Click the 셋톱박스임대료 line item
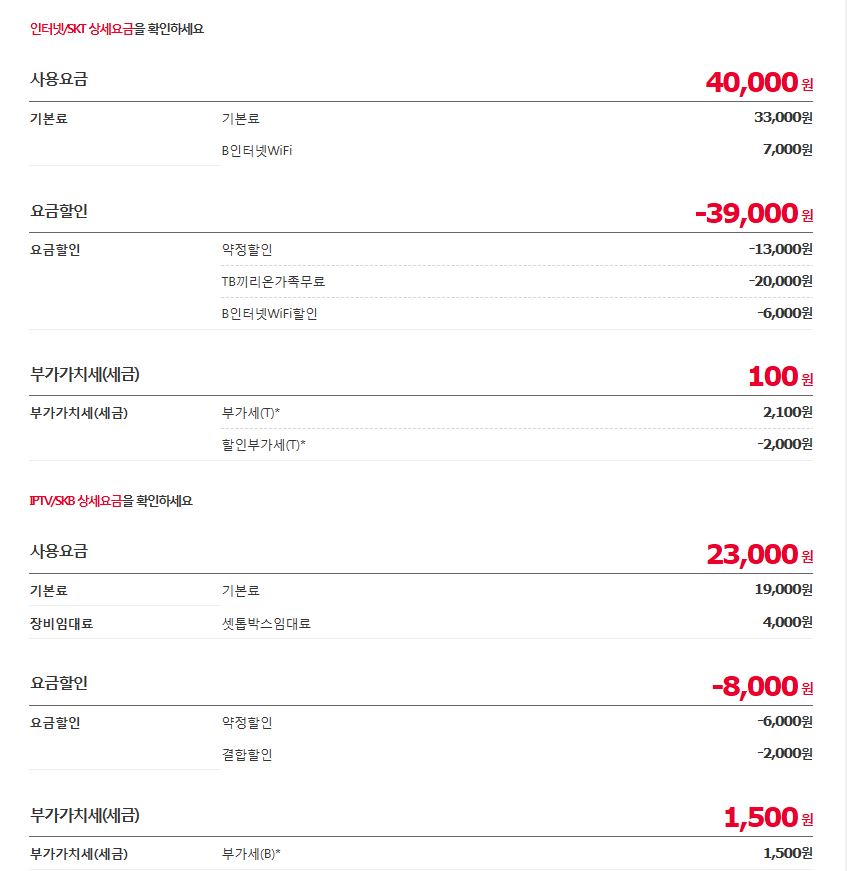The height and width of the screenshot is (871, 847). click(x=266, y=623)
